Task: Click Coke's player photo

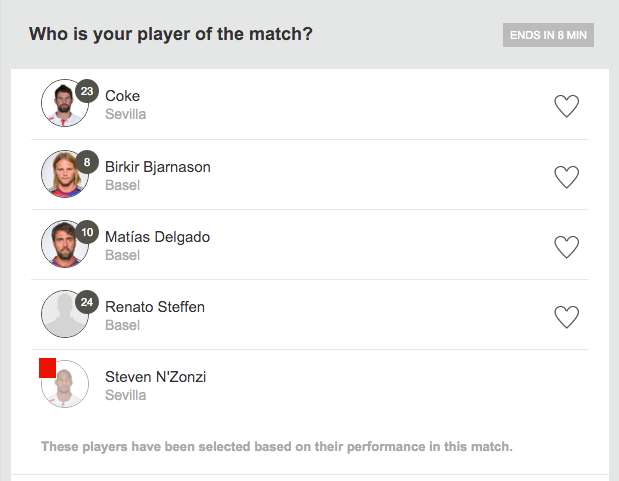Action: click(x=65, y=103)
